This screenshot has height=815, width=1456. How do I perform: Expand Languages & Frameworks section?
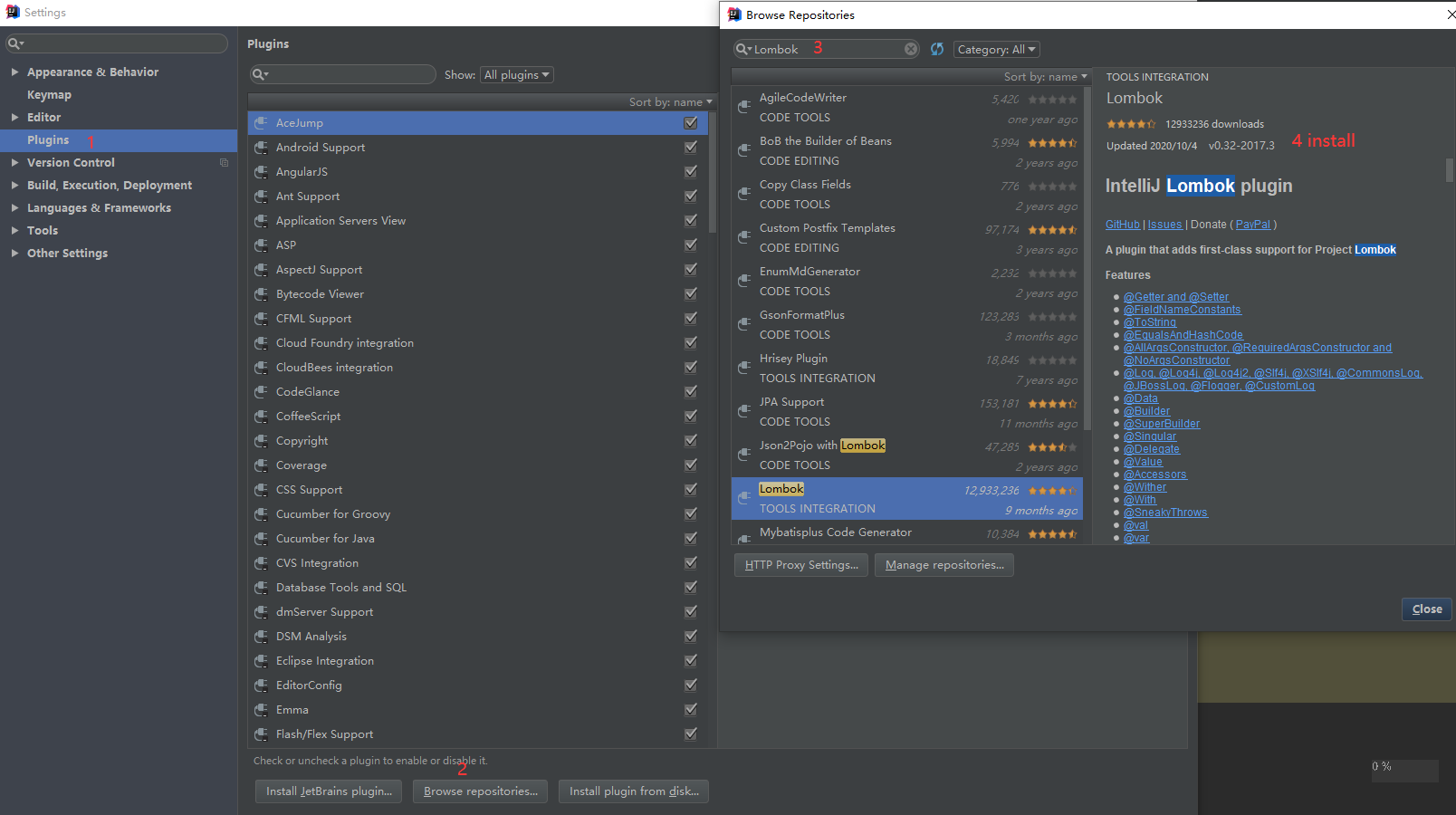pos(14,207)
